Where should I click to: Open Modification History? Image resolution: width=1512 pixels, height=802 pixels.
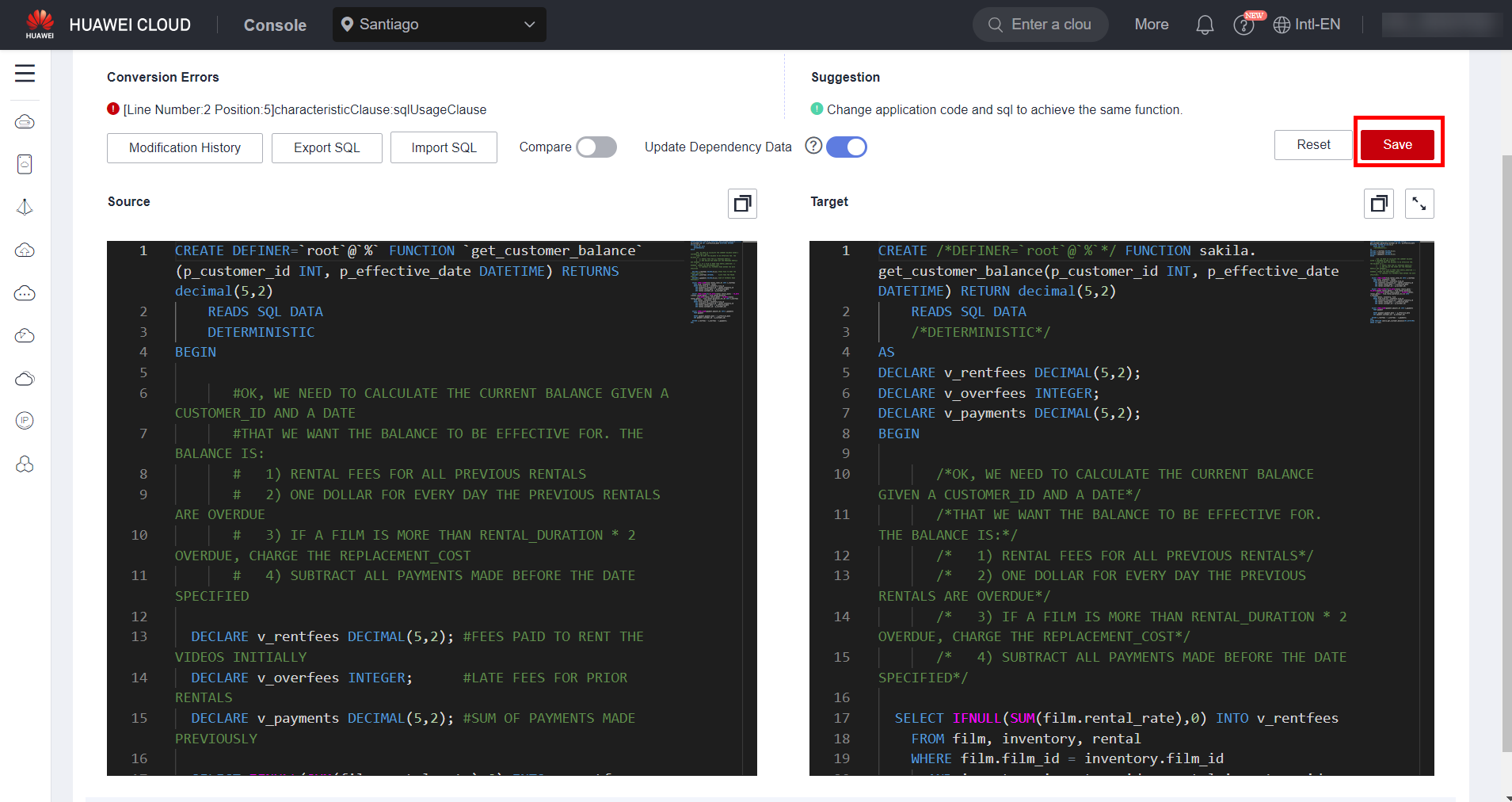[x=185, y=147]
